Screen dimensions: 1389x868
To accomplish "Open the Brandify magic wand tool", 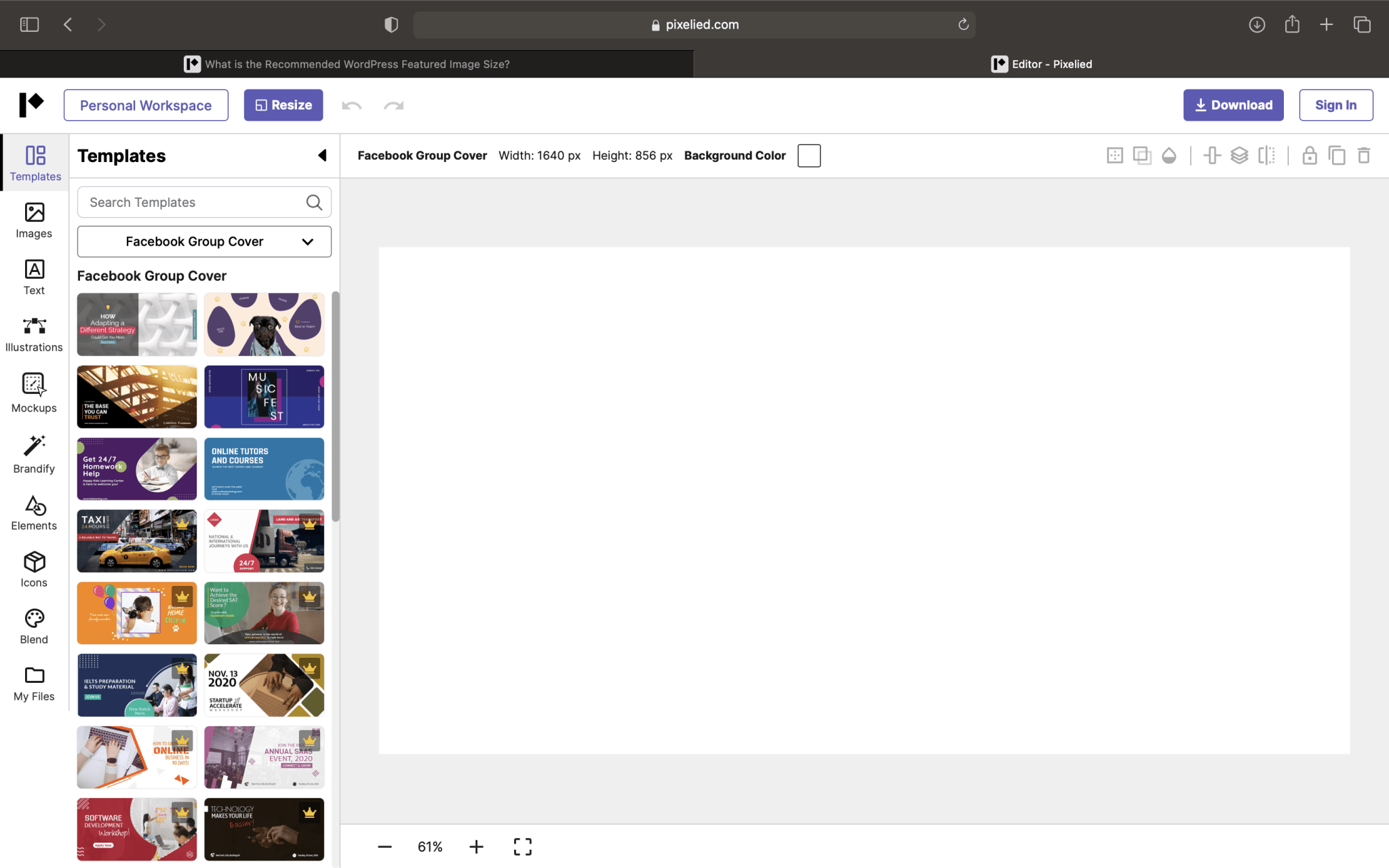I will point(34,454).
